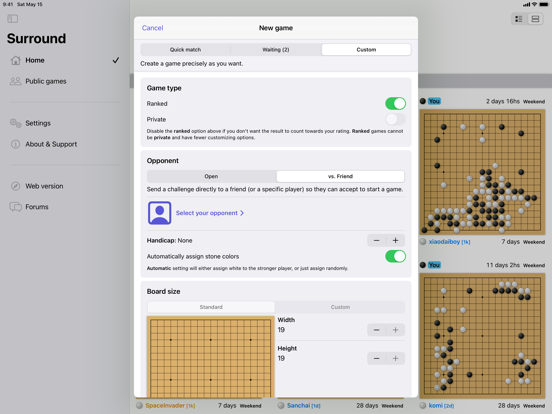Click the Public games people icon

15,81
